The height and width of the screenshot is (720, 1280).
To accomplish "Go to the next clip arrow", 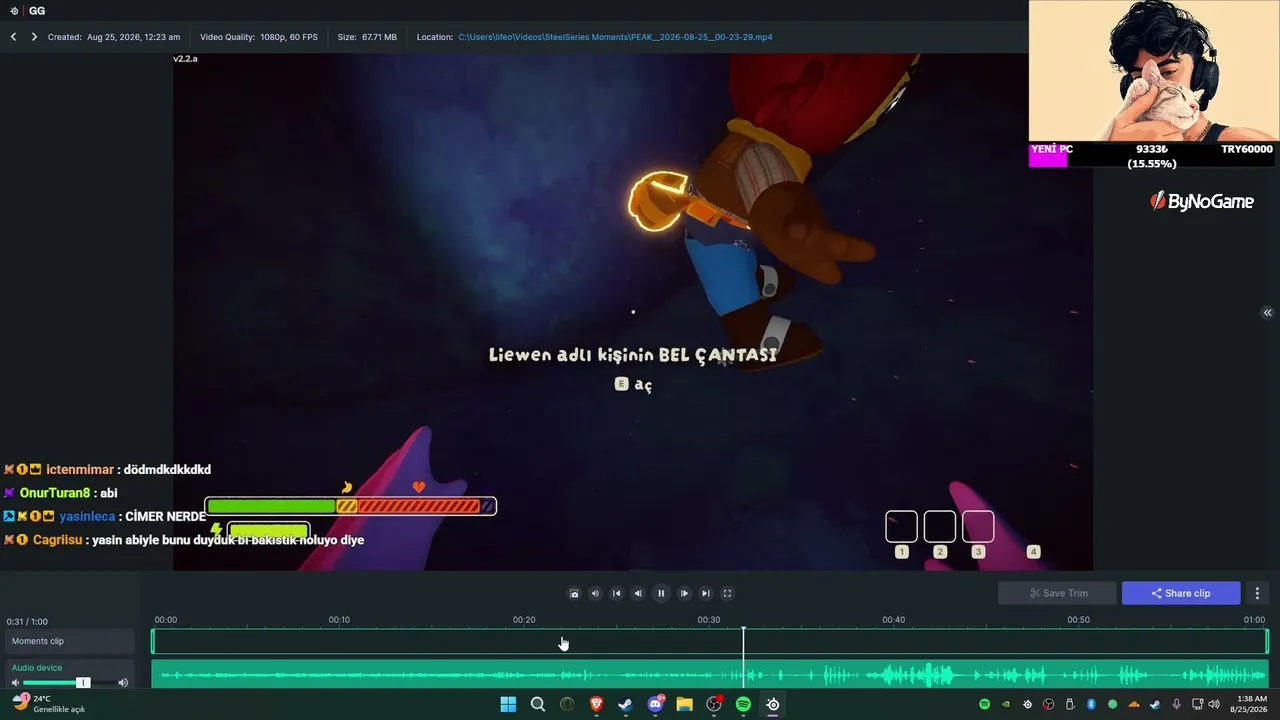I will point(34,37).
